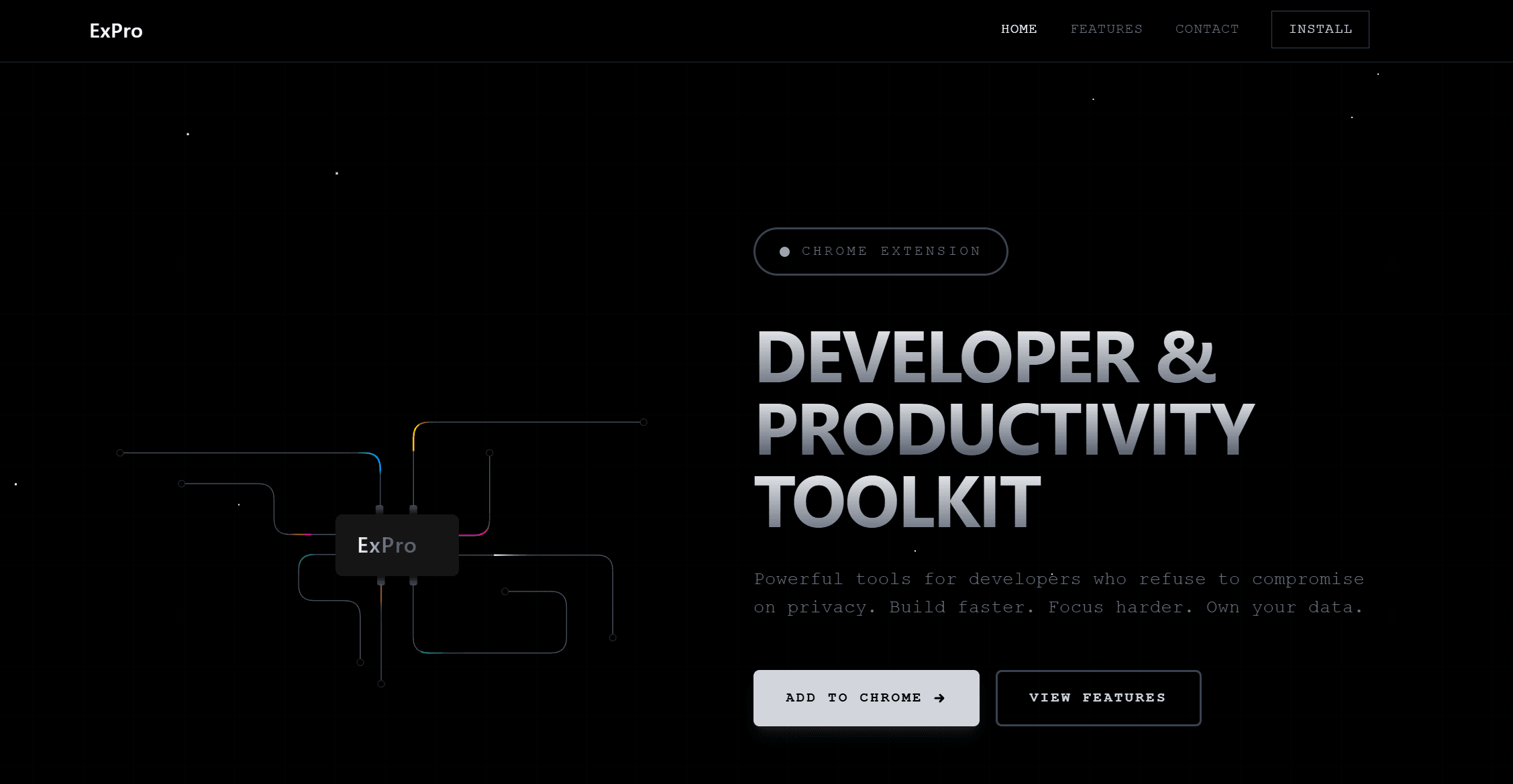Click end node of the orange circuit line
The height and width of the screenshot is (784, 1513).
tap(381, 683)
